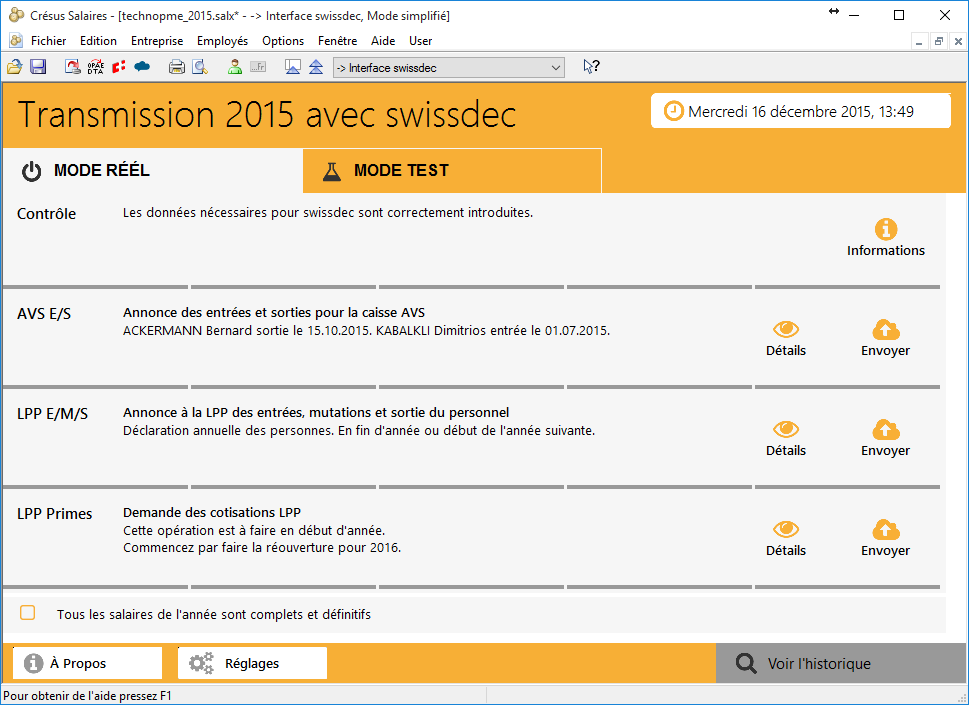Switch to the MODE RÉEL tab
The width and height of the screenshot is (969, 705).
pyautogui.click(x=153, y=171)
